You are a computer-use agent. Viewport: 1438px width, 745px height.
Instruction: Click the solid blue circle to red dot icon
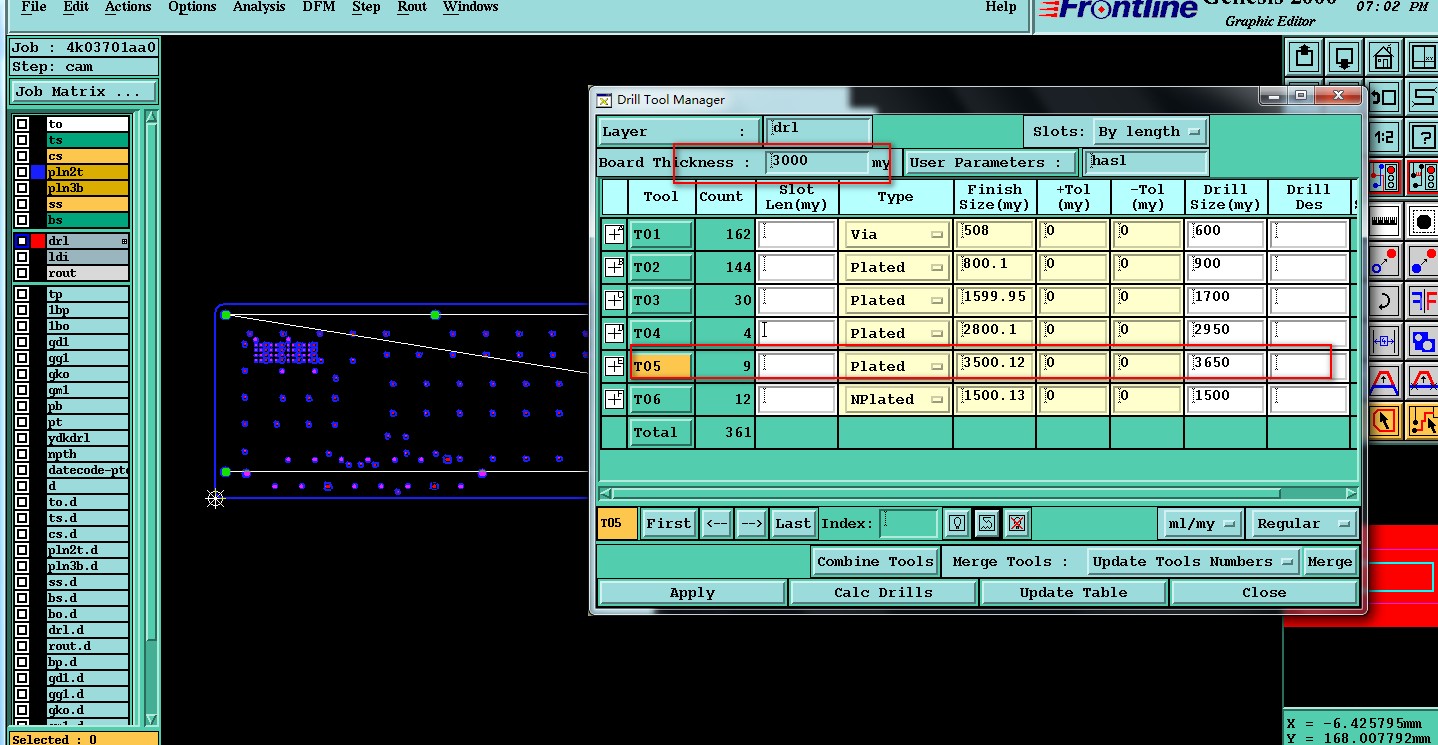(x=1422, y=260)
